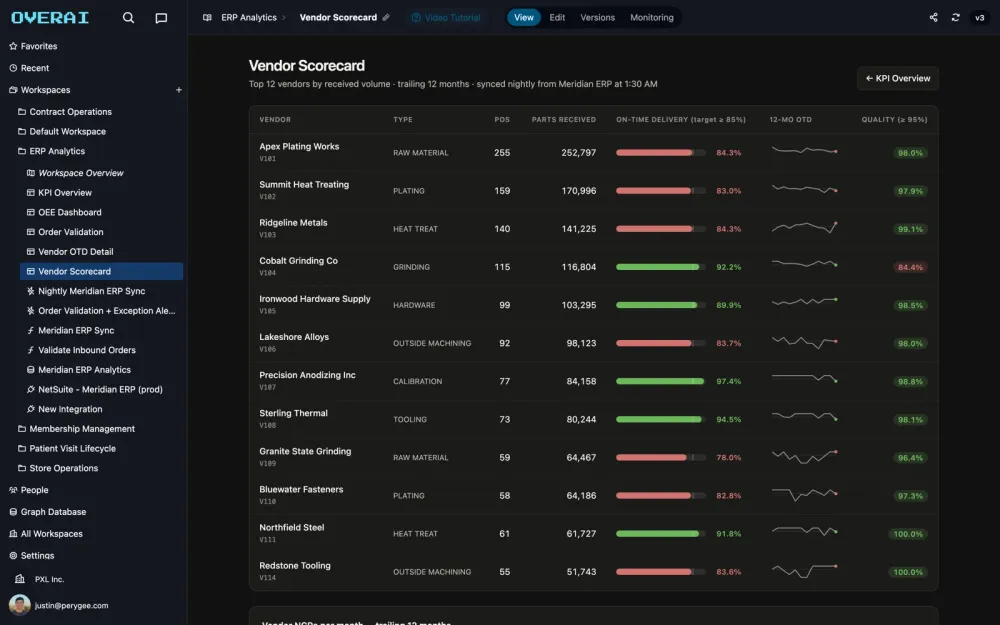Open Favorites in the sidebar
Screen dimensions: 1000x625
pyautogui.click(x=33, y=46)
